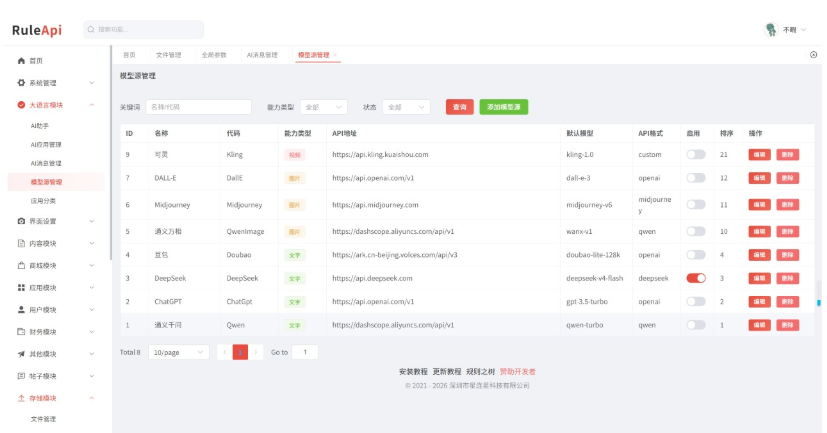Click the 内容模块 document icon
Image resolution: width=827 pixels, height=433 pixels.
21,243
